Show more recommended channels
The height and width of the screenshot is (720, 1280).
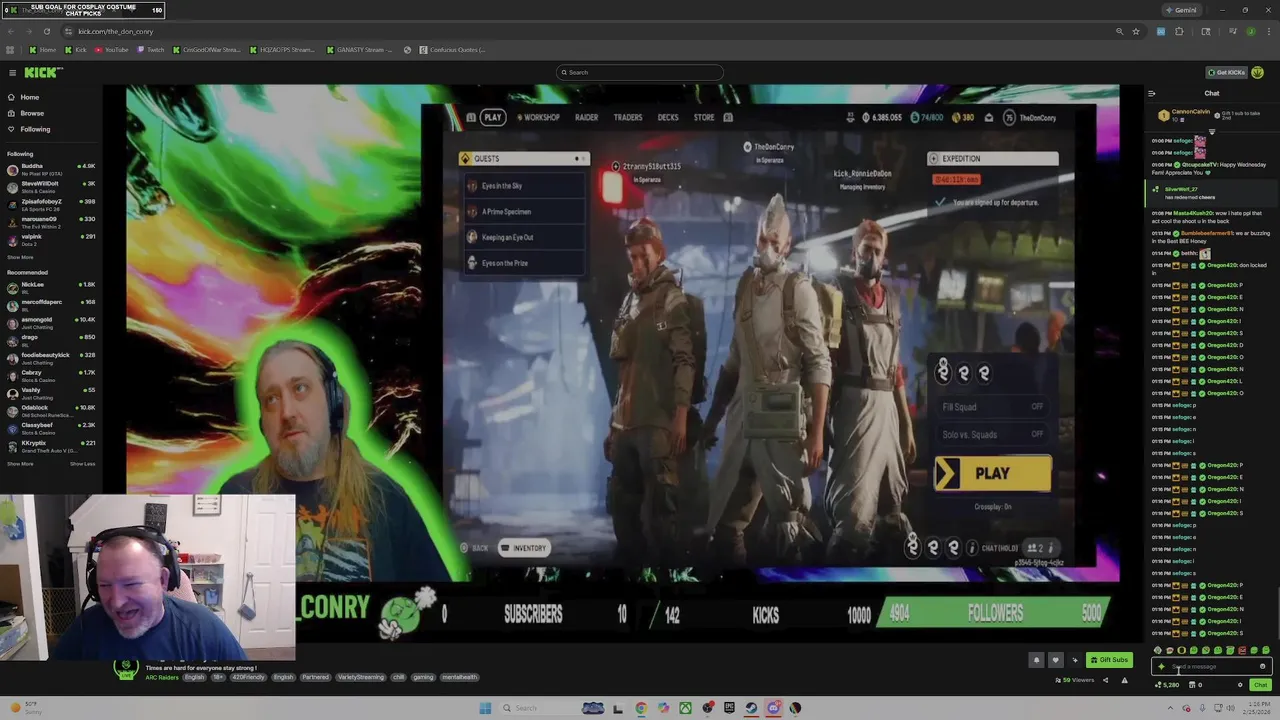pyautogui.click(x=20, y=463)
